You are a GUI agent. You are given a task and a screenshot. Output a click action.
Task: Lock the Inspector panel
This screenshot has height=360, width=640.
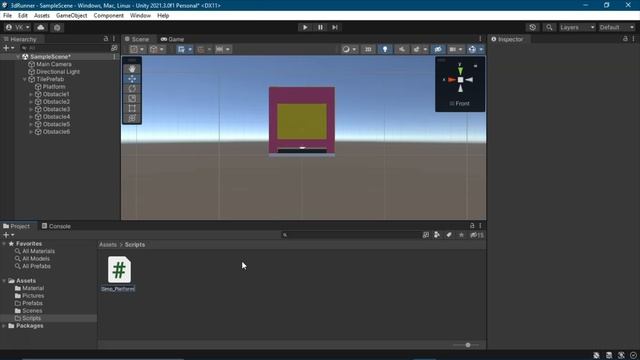point(625,39)
